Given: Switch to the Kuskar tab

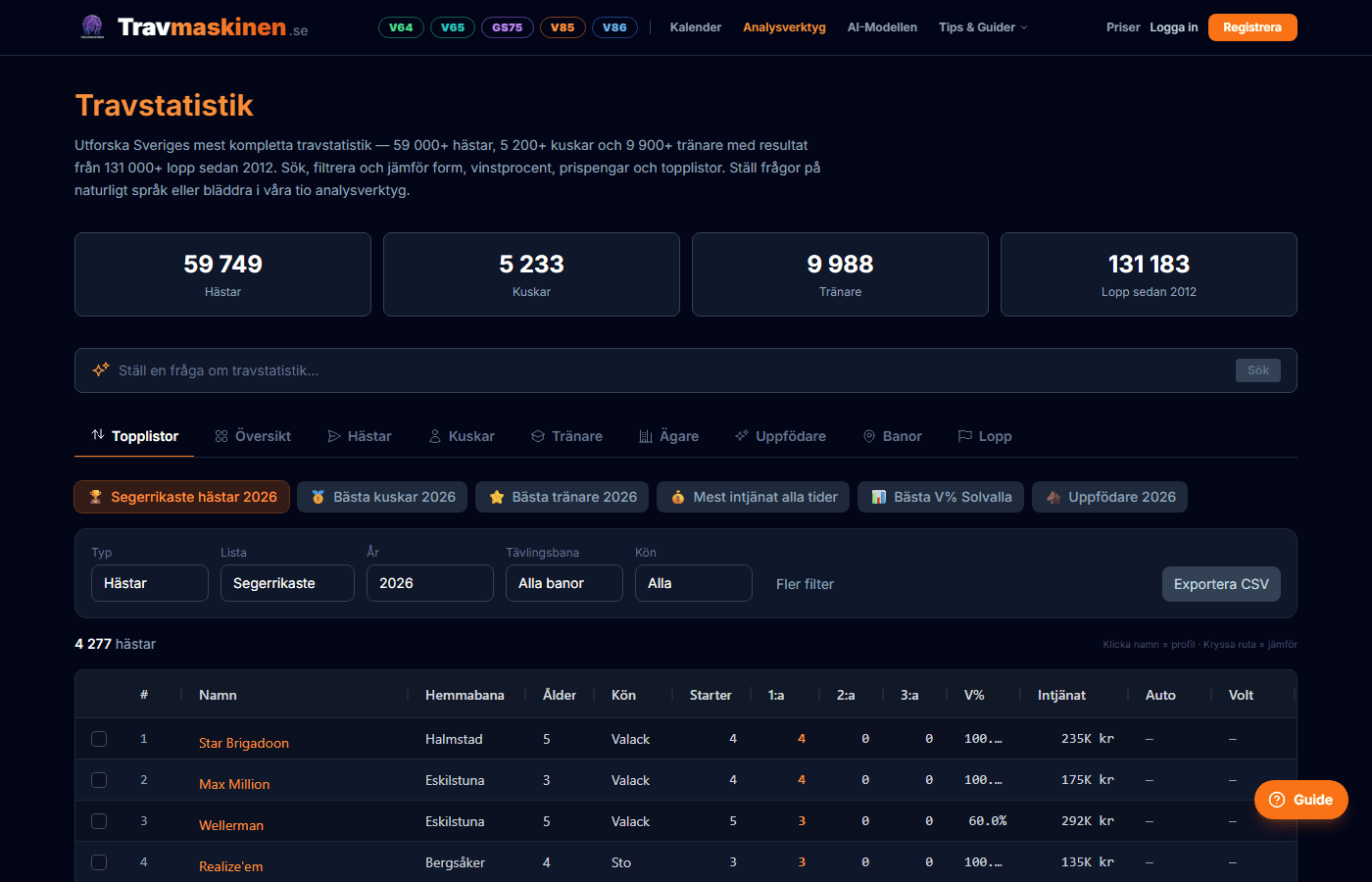Looking at the screenshot, I should 462,436.
